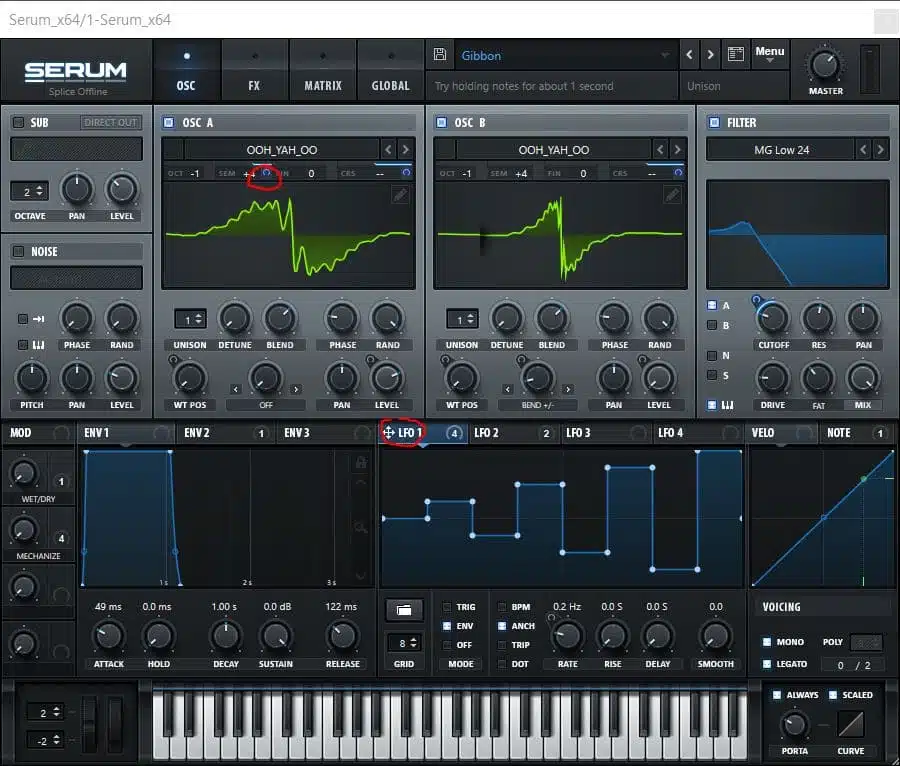Screen dimensions: 900x766
Task: Click the envelope ATTACK knob
Action: 108,636
